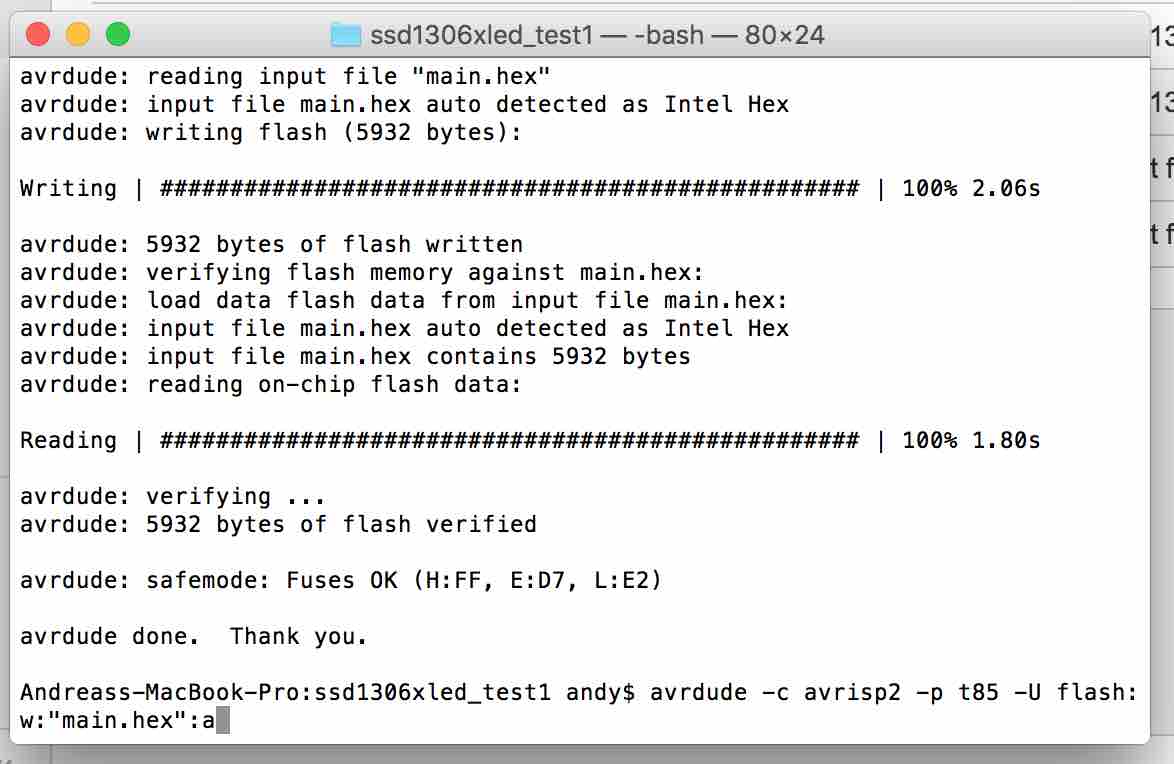Click the "reading on-chip flash data" line
The height and width of the screenshot is (764, 1174).
(x=270, y=384)
